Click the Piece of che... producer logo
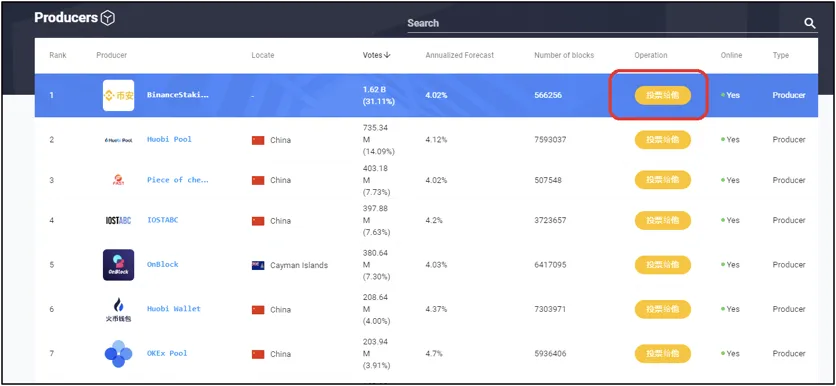Viewport: 836px width, 386px height. pyautogui.click(x=118, y=180)
